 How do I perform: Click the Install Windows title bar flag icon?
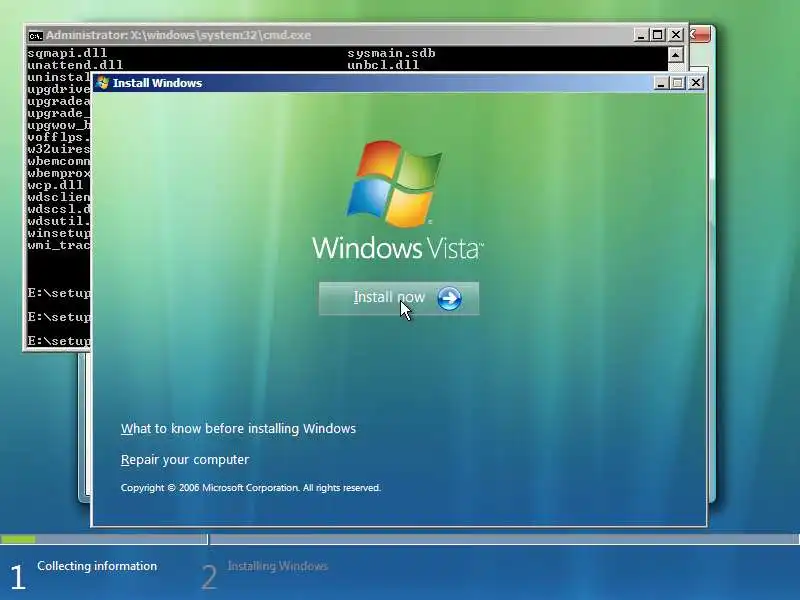click(x=103, y=83)
